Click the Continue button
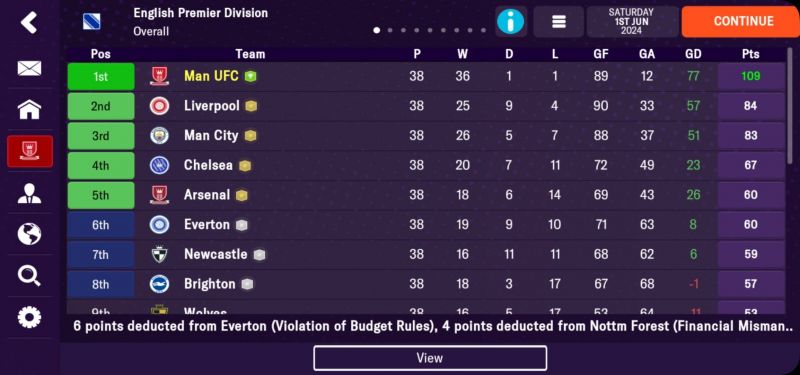The height and width of the screenshot is (375, 800). pyautogui.click(x=740, y=21)
